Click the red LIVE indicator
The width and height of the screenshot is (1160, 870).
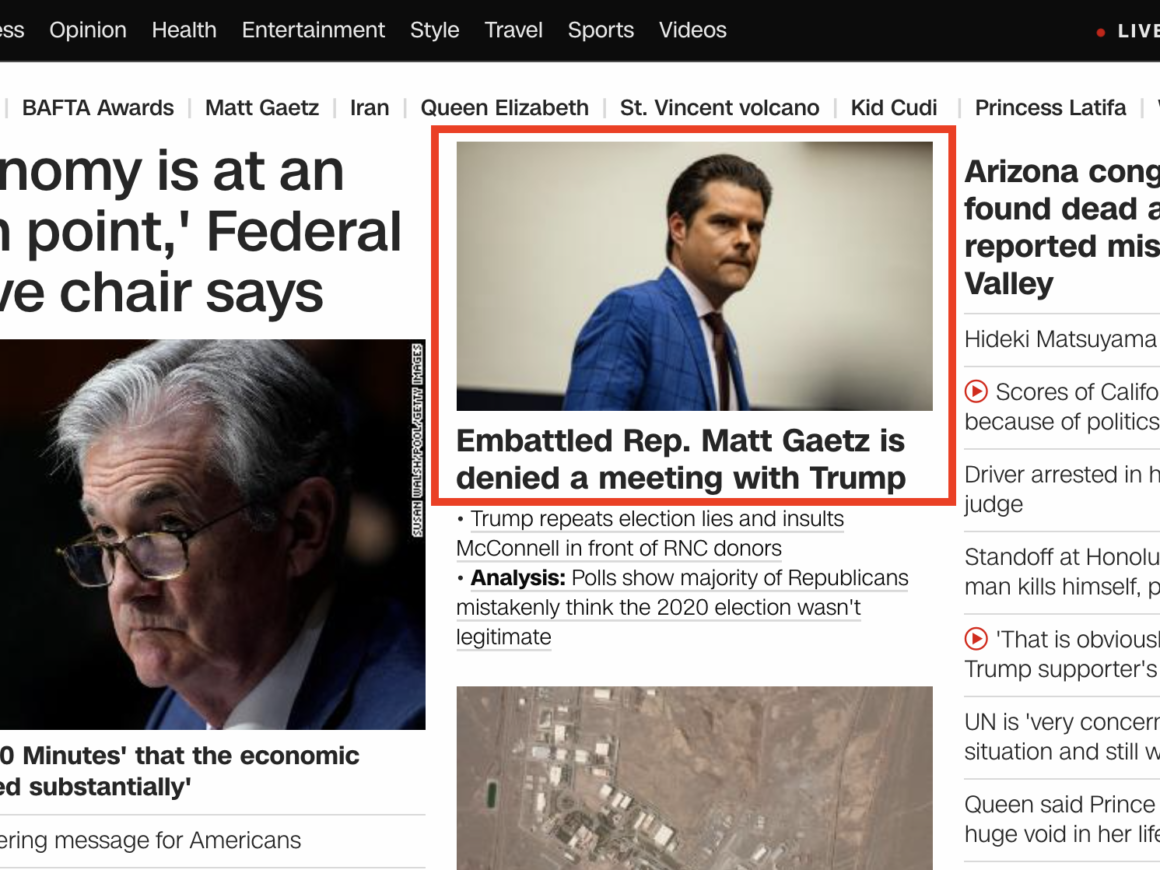tap(1128, 31)
